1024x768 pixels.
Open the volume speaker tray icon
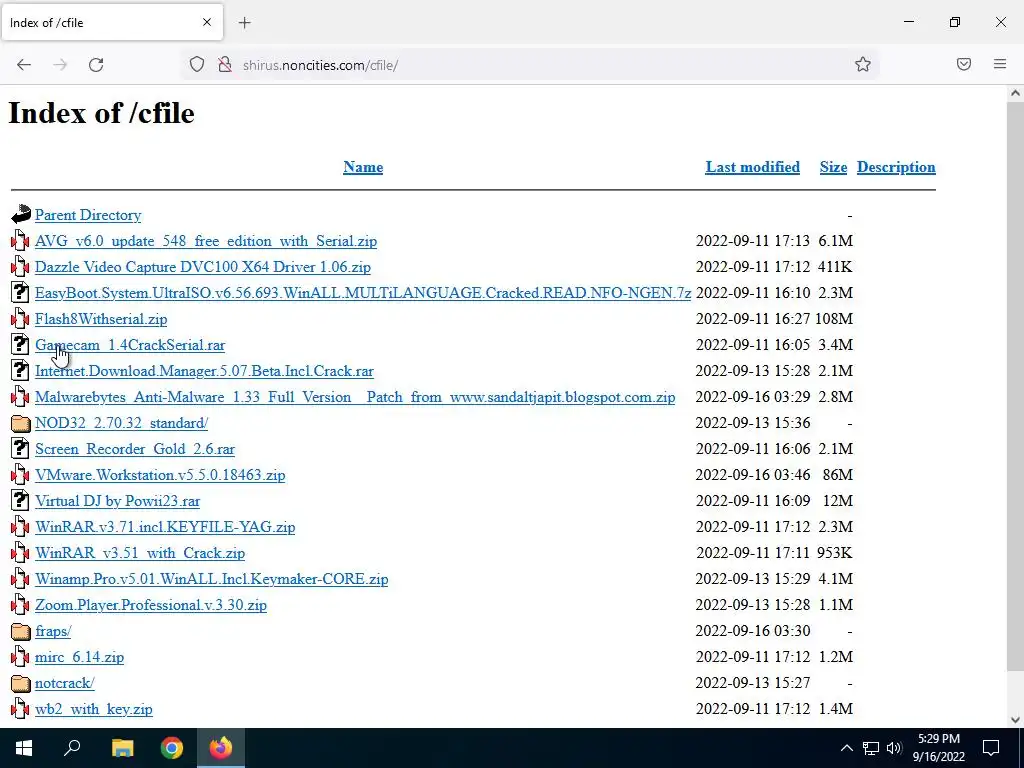tap(894, 748)
